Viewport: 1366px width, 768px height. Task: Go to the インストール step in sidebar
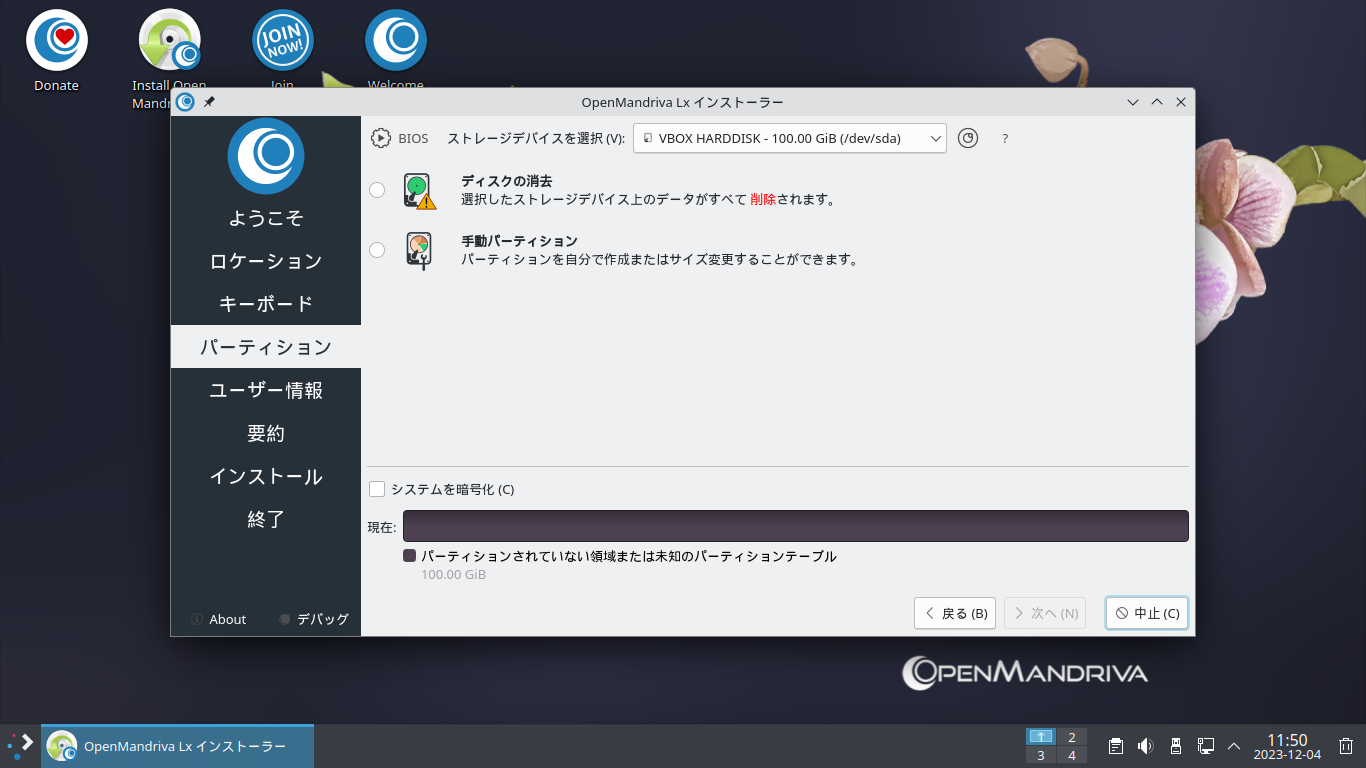(266, 476)
